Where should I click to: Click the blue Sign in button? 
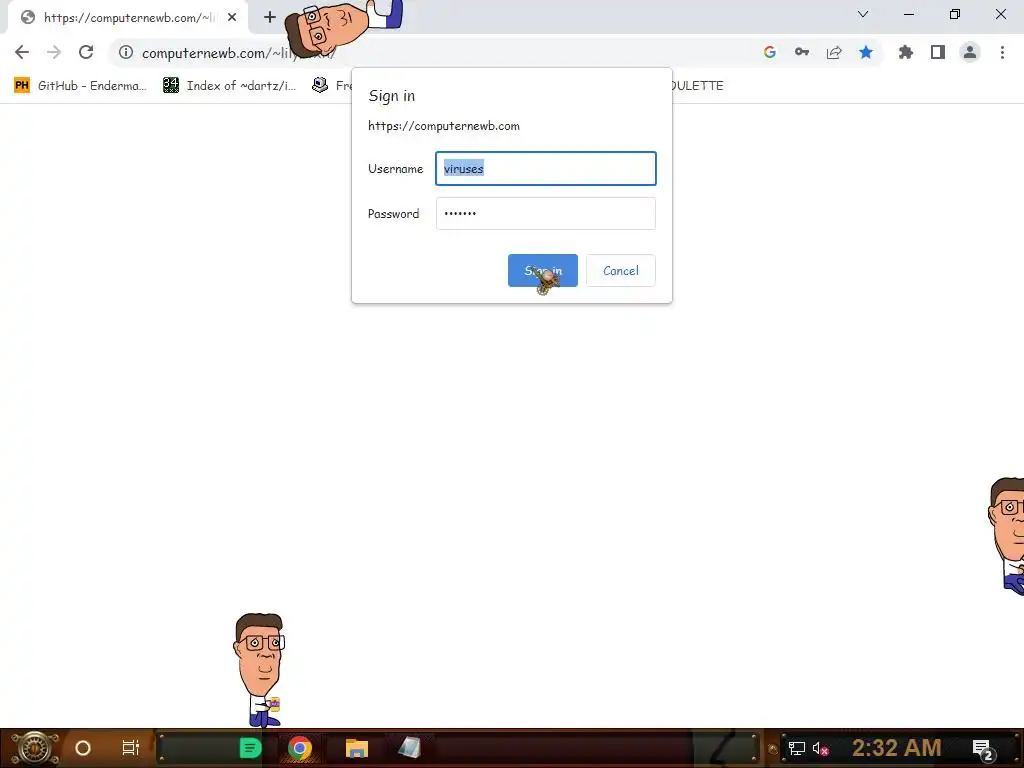543,270
